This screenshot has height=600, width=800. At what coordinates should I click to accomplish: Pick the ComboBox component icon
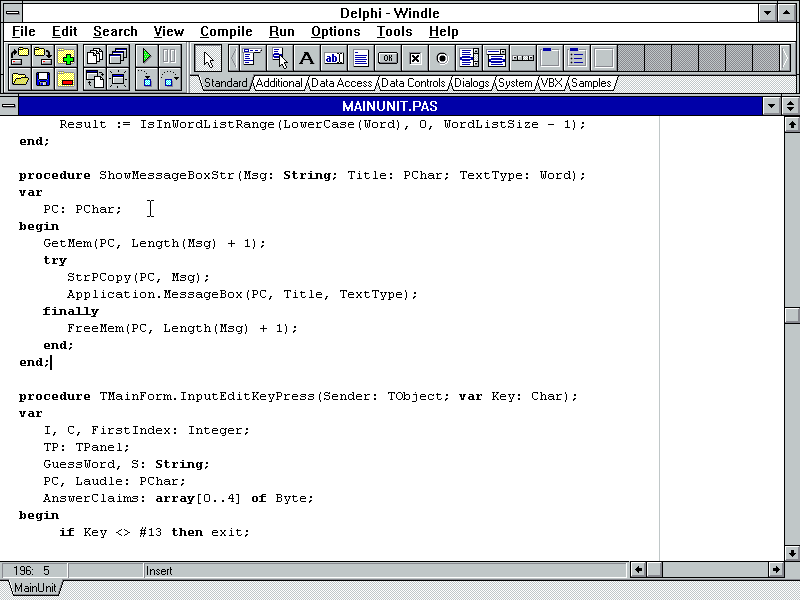point(496,58)
